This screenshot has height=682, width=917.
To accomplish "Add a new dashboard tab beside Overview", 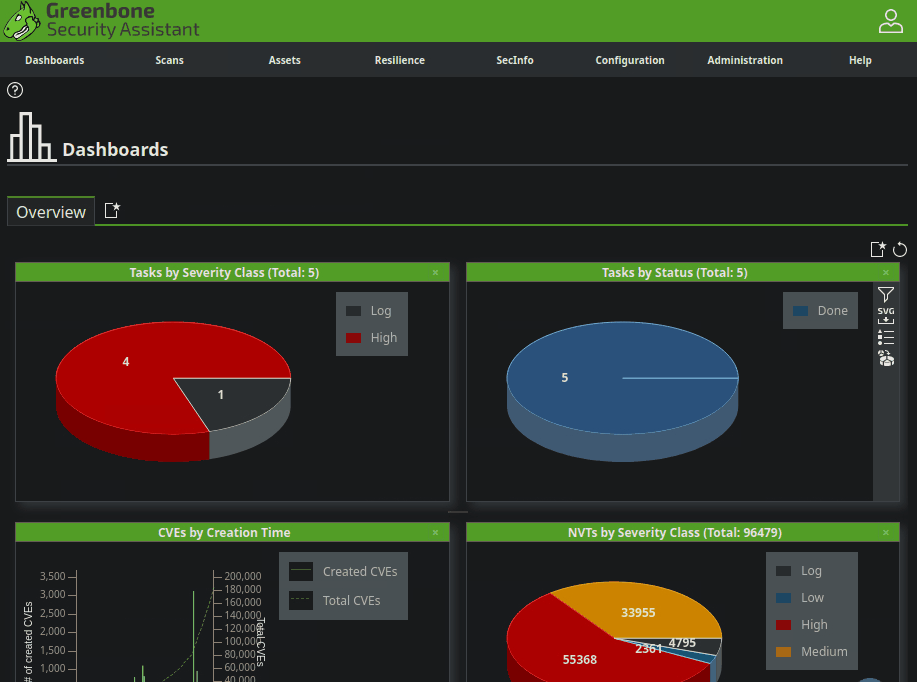I will 112,211.
